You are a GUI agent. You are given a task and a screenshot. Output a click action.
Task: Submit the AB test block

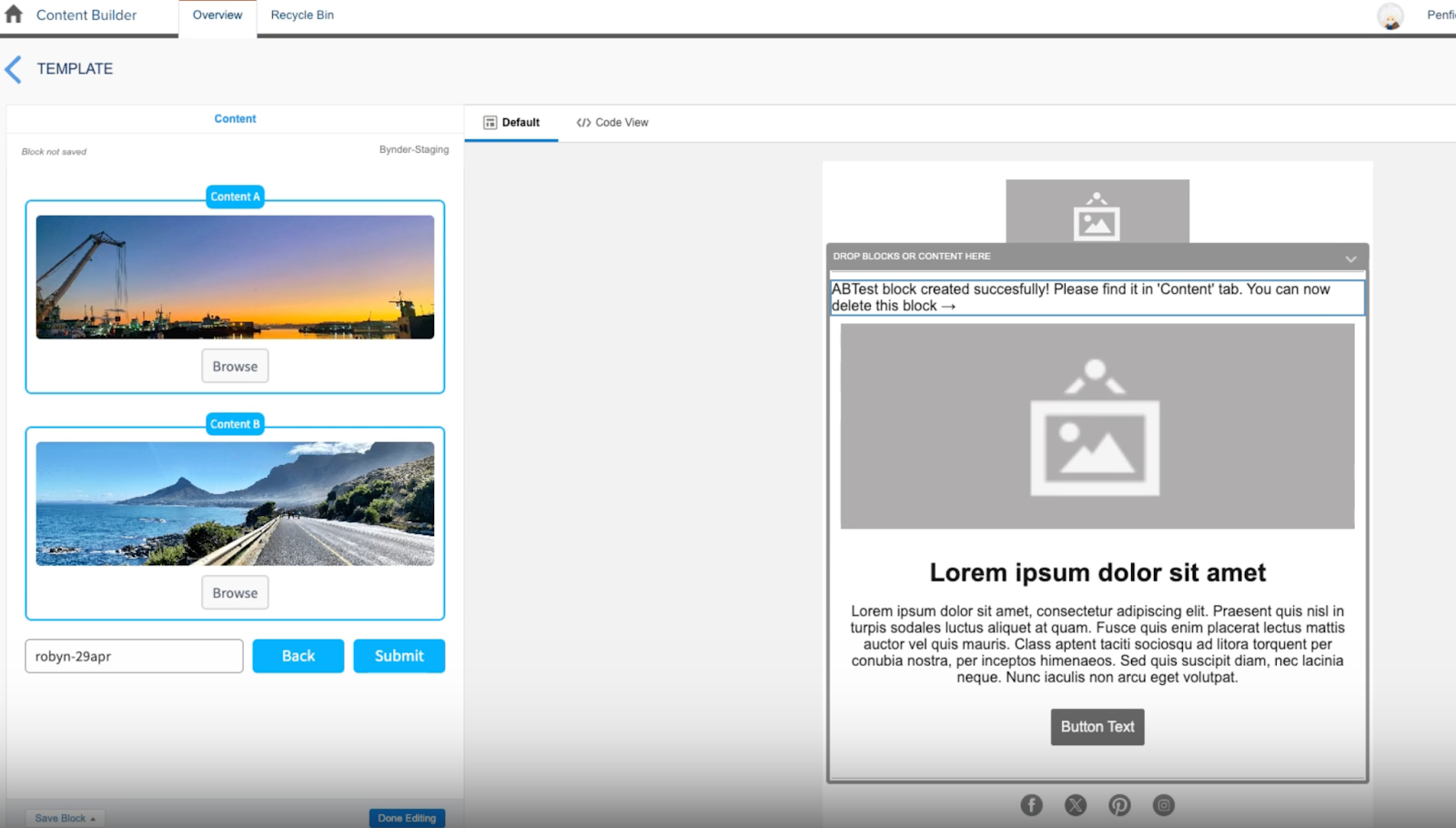pos(399,656)
